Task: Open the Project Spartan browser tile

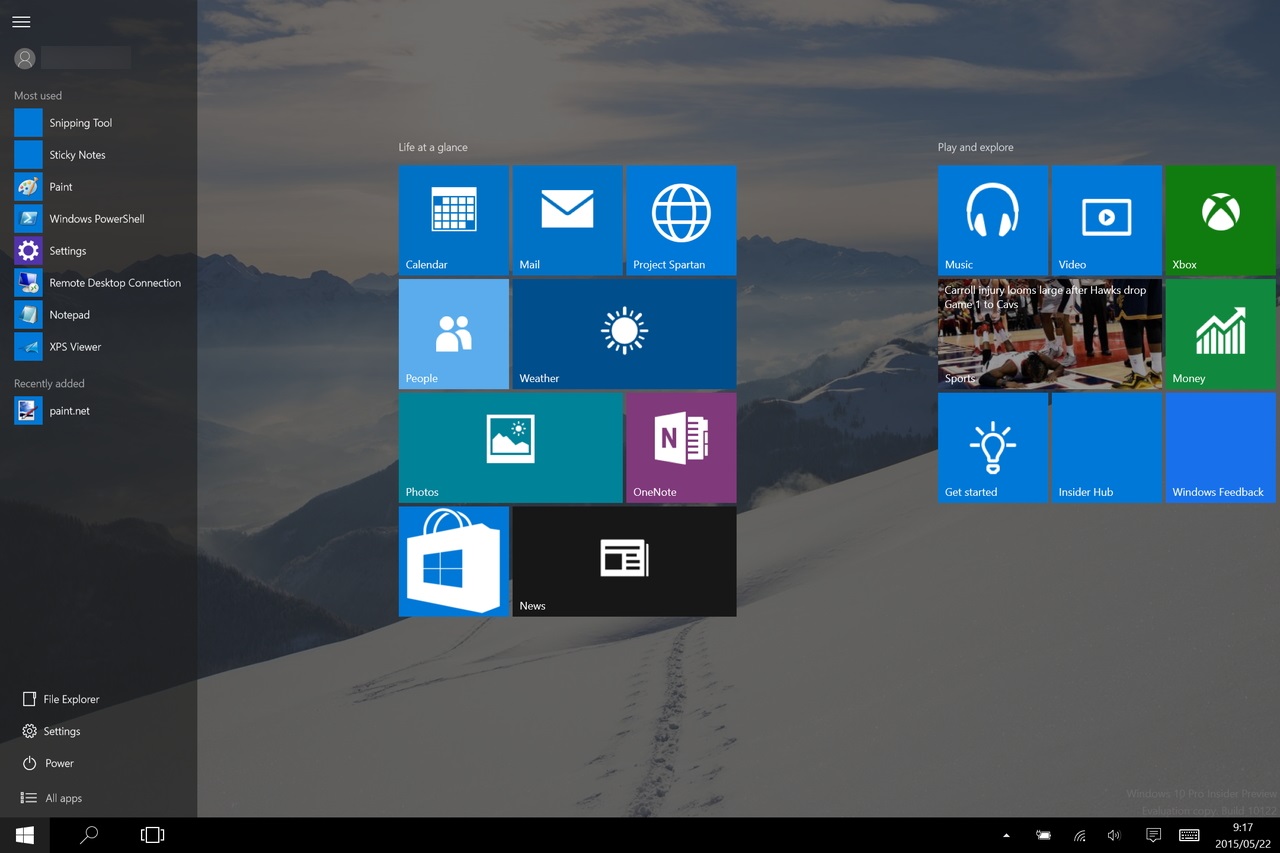Action: [x=681, y=220]
